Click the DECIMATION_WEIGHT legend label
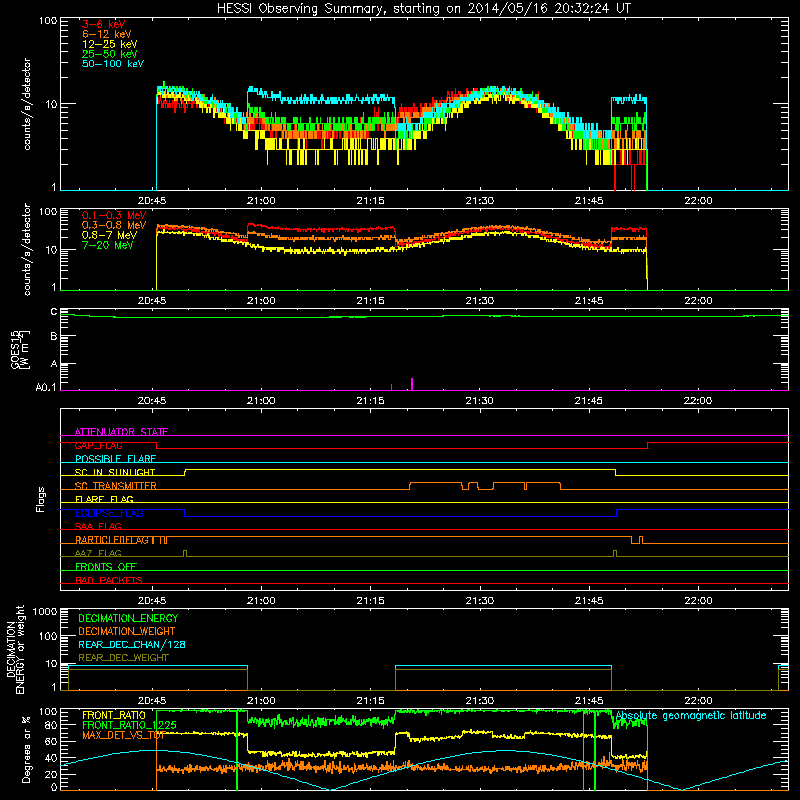This screenshot has height=800, width=800. click(127, 631)
